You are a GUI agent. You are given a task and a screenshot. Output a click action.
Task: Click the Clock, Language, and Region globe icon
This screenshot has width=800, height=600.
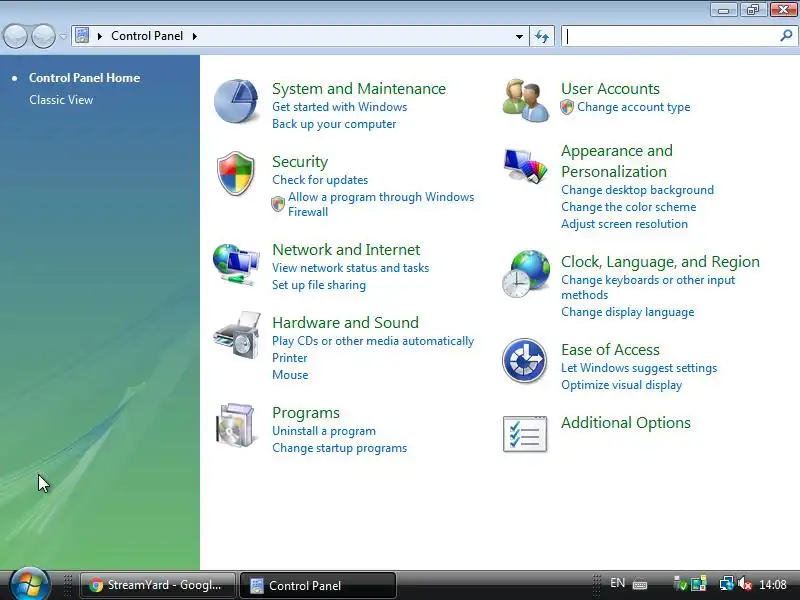(526, 274)
